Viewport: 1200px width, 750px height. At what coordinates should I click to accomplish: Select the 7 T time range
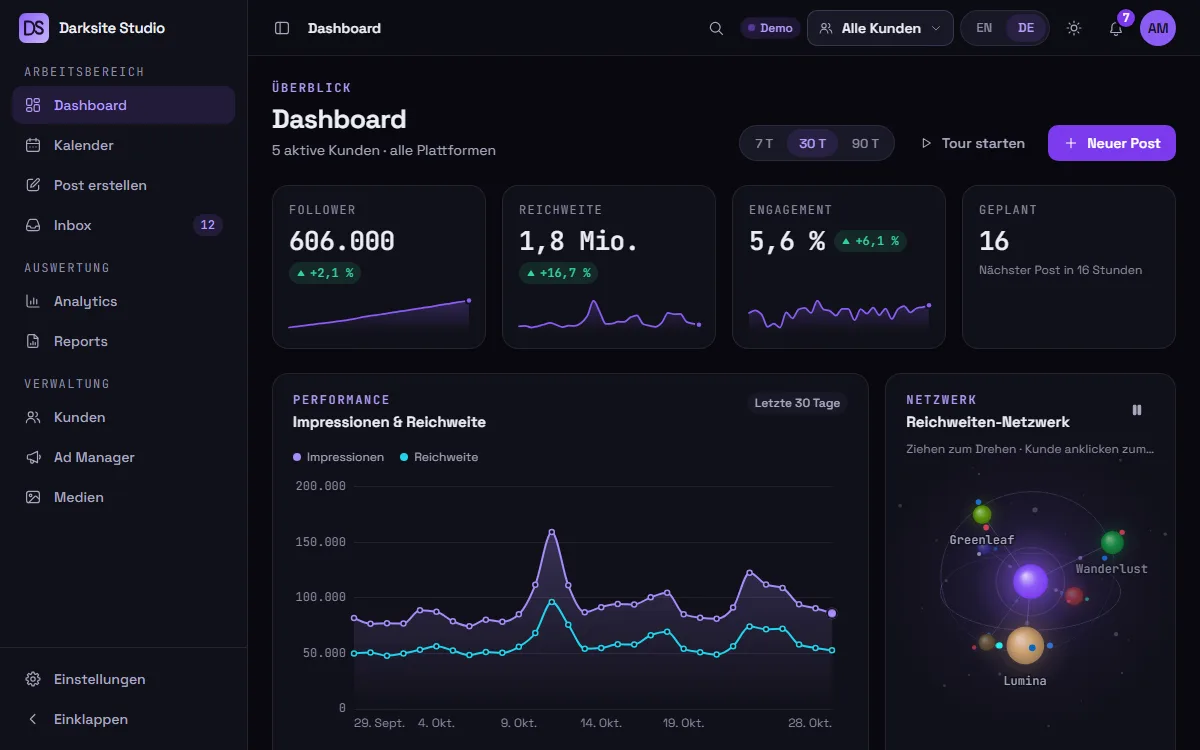(x=764, y=143)
